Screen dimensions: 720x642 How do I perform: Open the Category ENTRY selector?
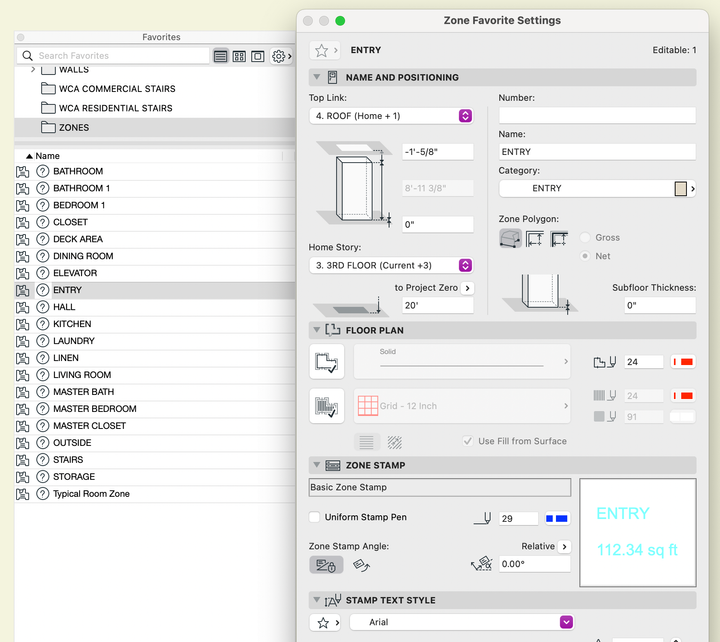click(597, 188)
